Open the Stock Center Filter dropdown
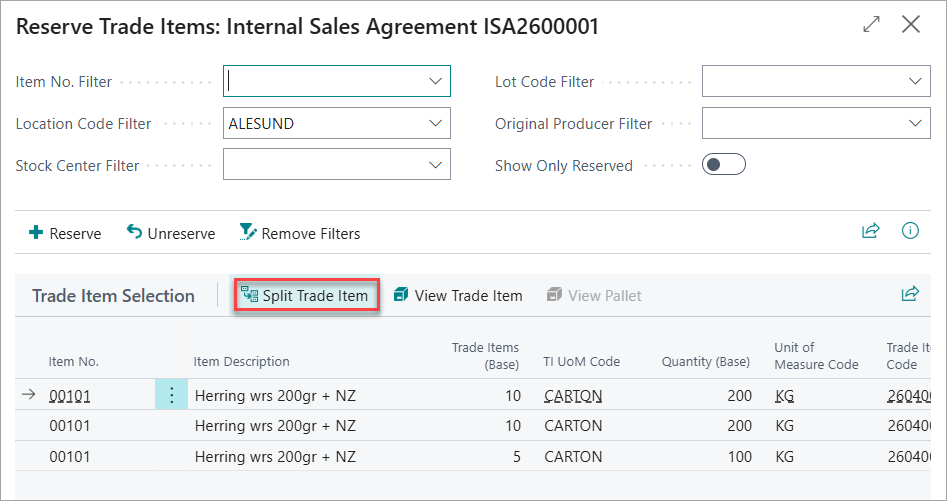Image resolution: width=947 pixels, height=501 pixels. pos(435,165)
